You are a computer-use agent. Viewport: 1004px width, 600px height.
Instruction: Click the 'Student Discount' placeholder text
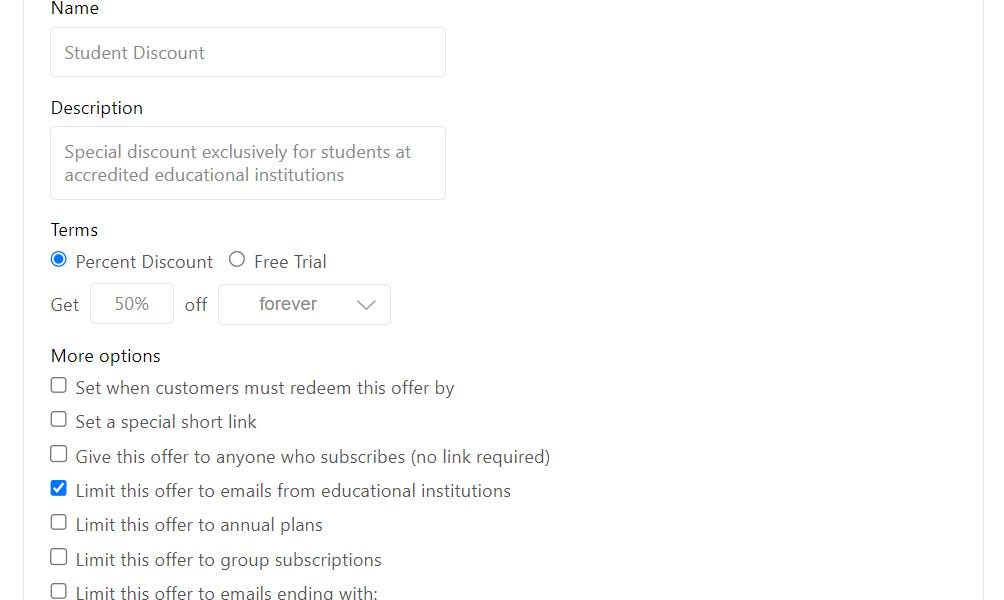pos(133,51)
